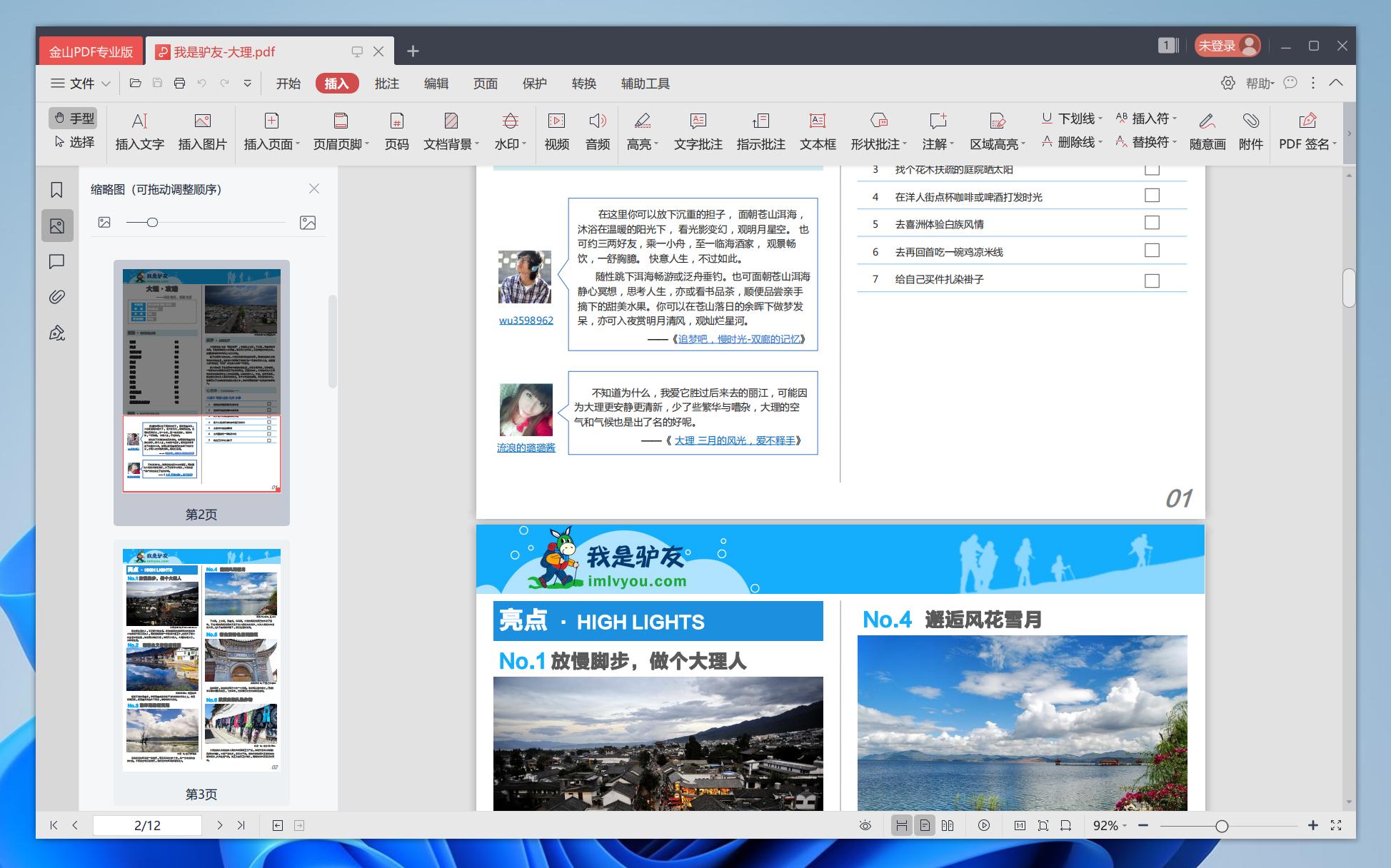This screenshot has height=868, width=1391.
Task: Toggle single page view mode
Action: coord(925,826)
